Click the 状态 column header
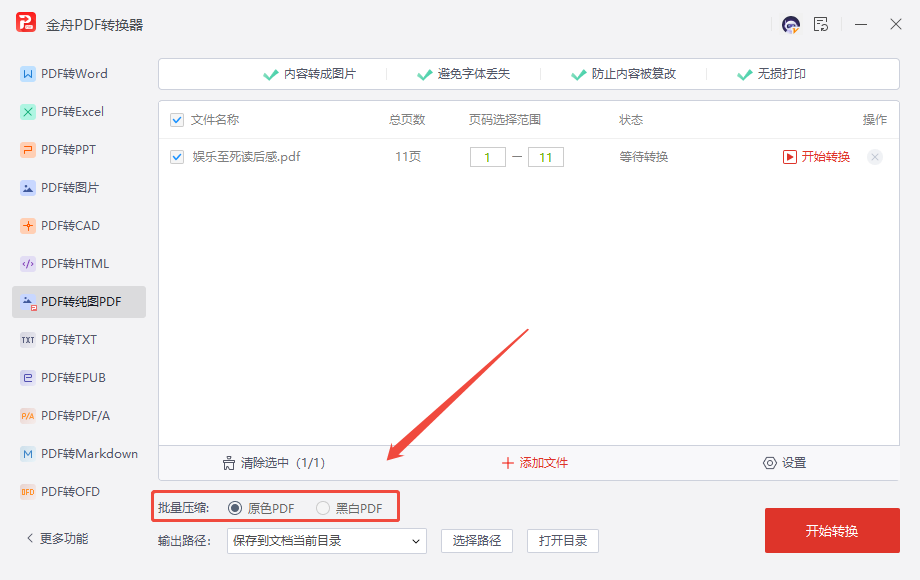This screenshot has height=580, width=920. coord(631,120)
